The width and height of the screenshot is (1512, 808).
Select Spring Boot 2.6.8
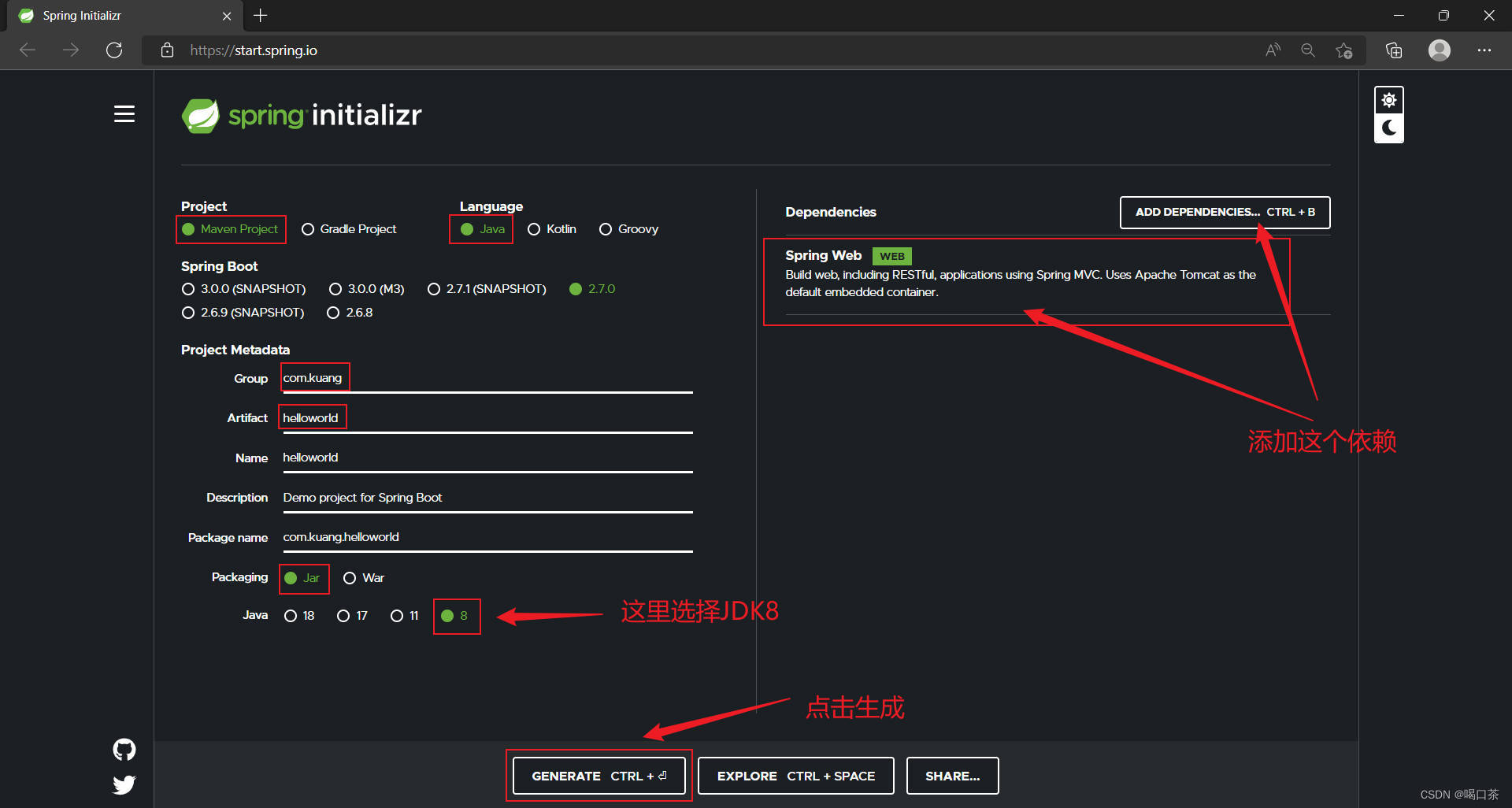(x=350, y=313)
